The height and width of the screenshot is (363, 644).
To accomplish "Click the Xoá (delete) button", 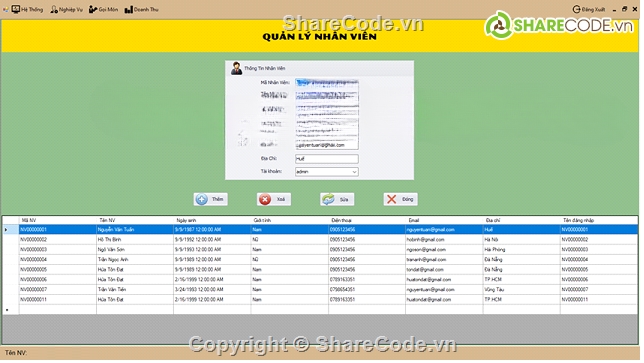I will click(274, 200).
